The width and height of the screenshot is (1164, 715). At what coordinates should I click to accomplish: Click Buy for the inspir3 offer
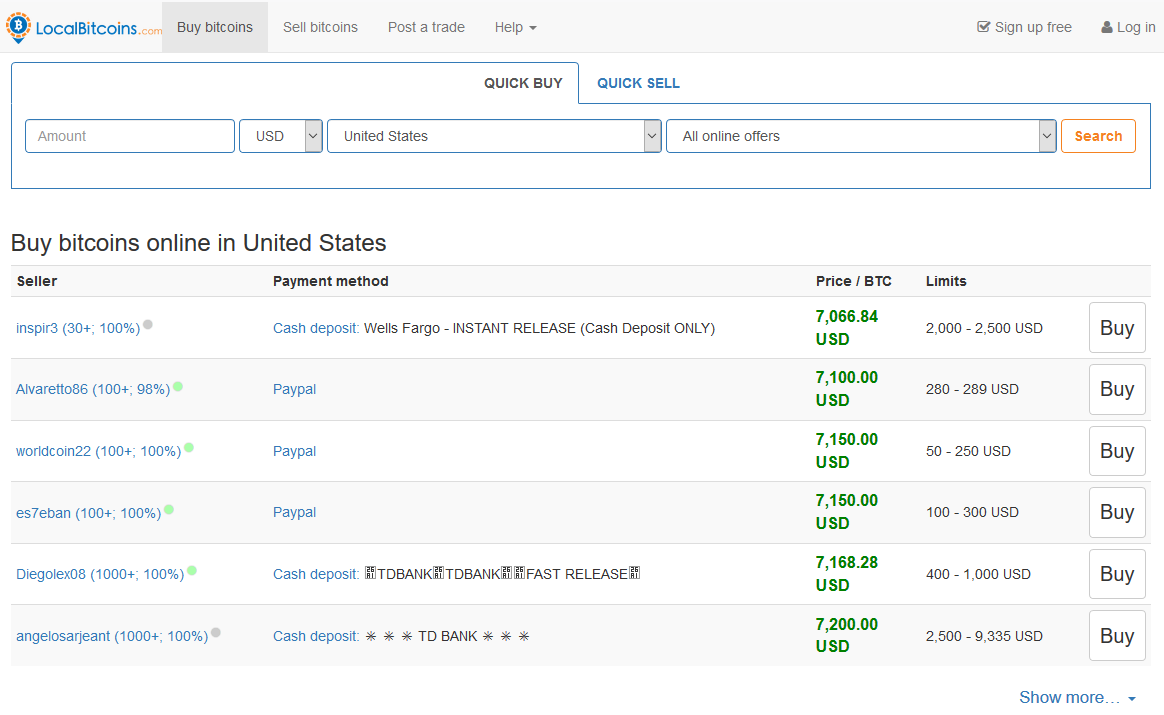(1116, 328)
